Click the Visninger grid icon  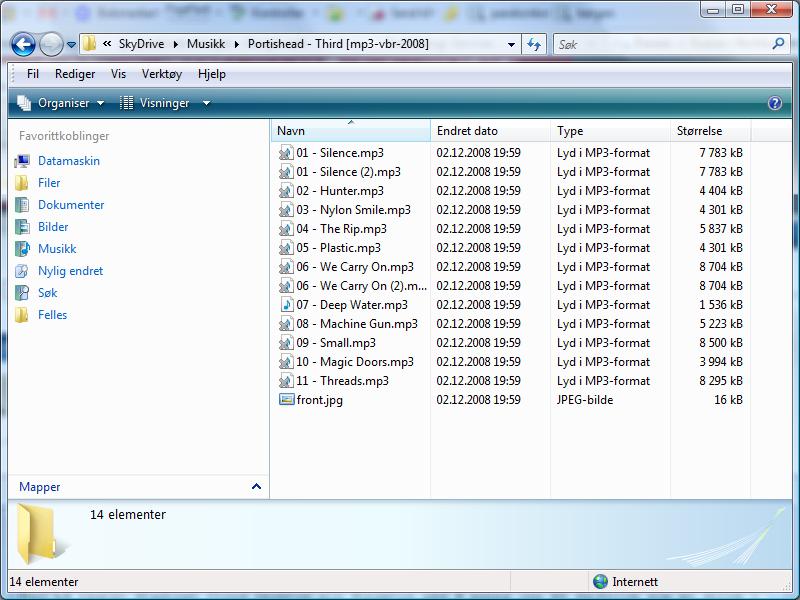coord(126,103)
